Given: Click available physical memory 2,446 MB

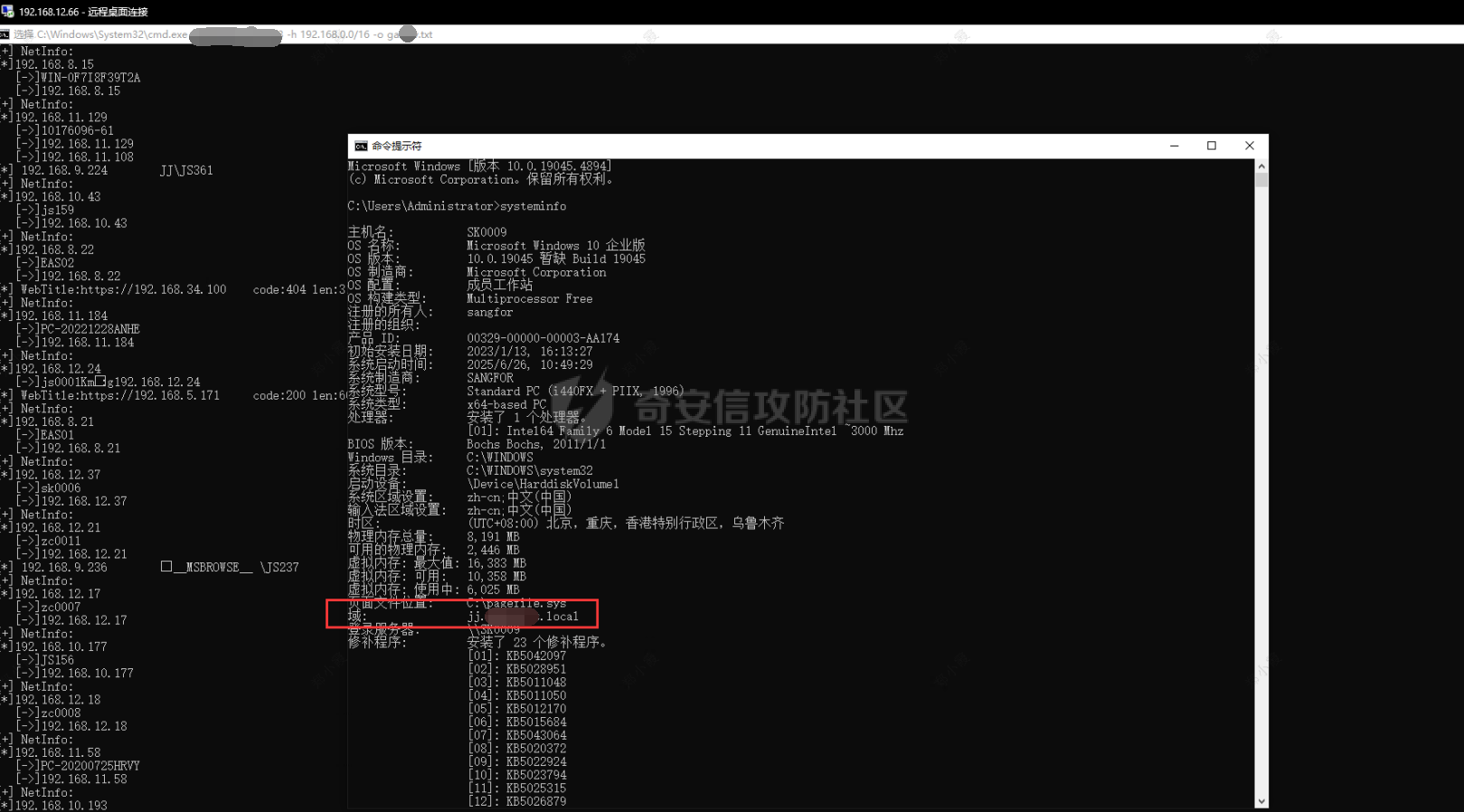Looking at the screenshot, I should pos(494,550).
